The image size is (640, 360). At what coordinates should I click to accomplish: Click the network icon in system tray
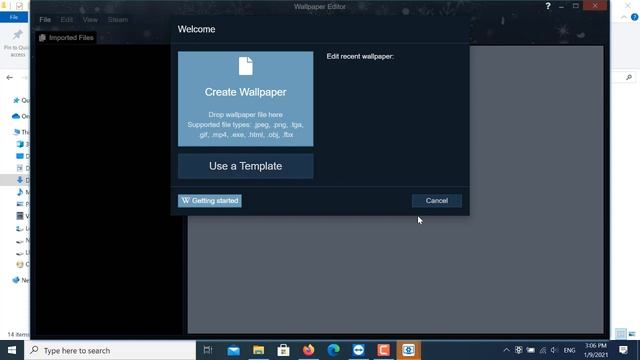[x=542, y=350]
